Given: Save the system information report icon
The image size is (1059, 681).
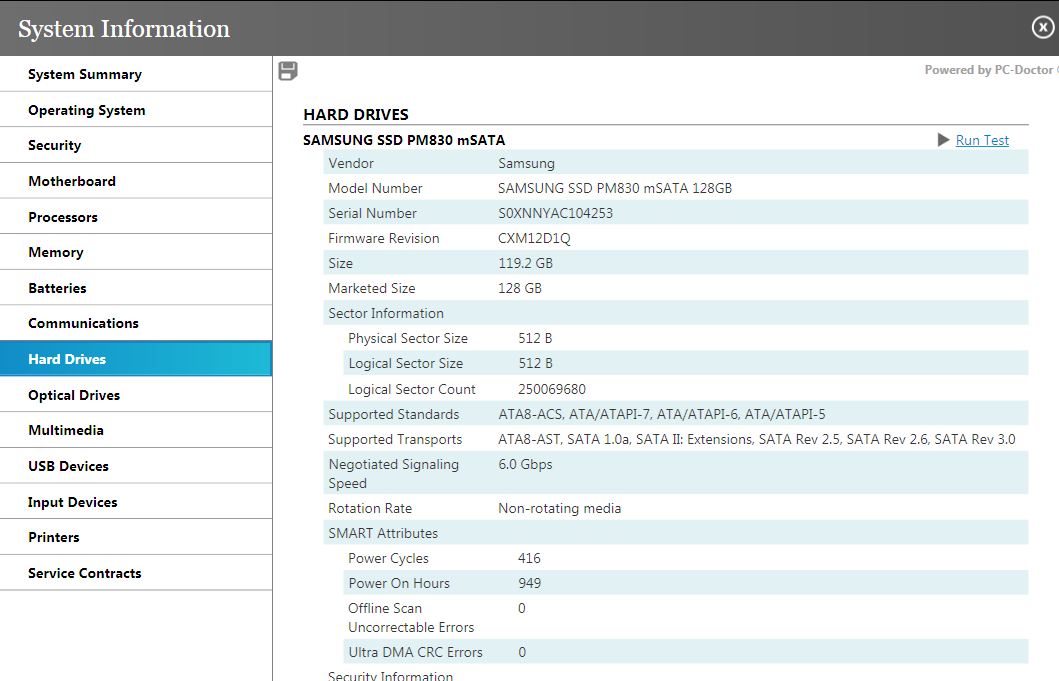Looking at the screenshot, I should (288, 71).
